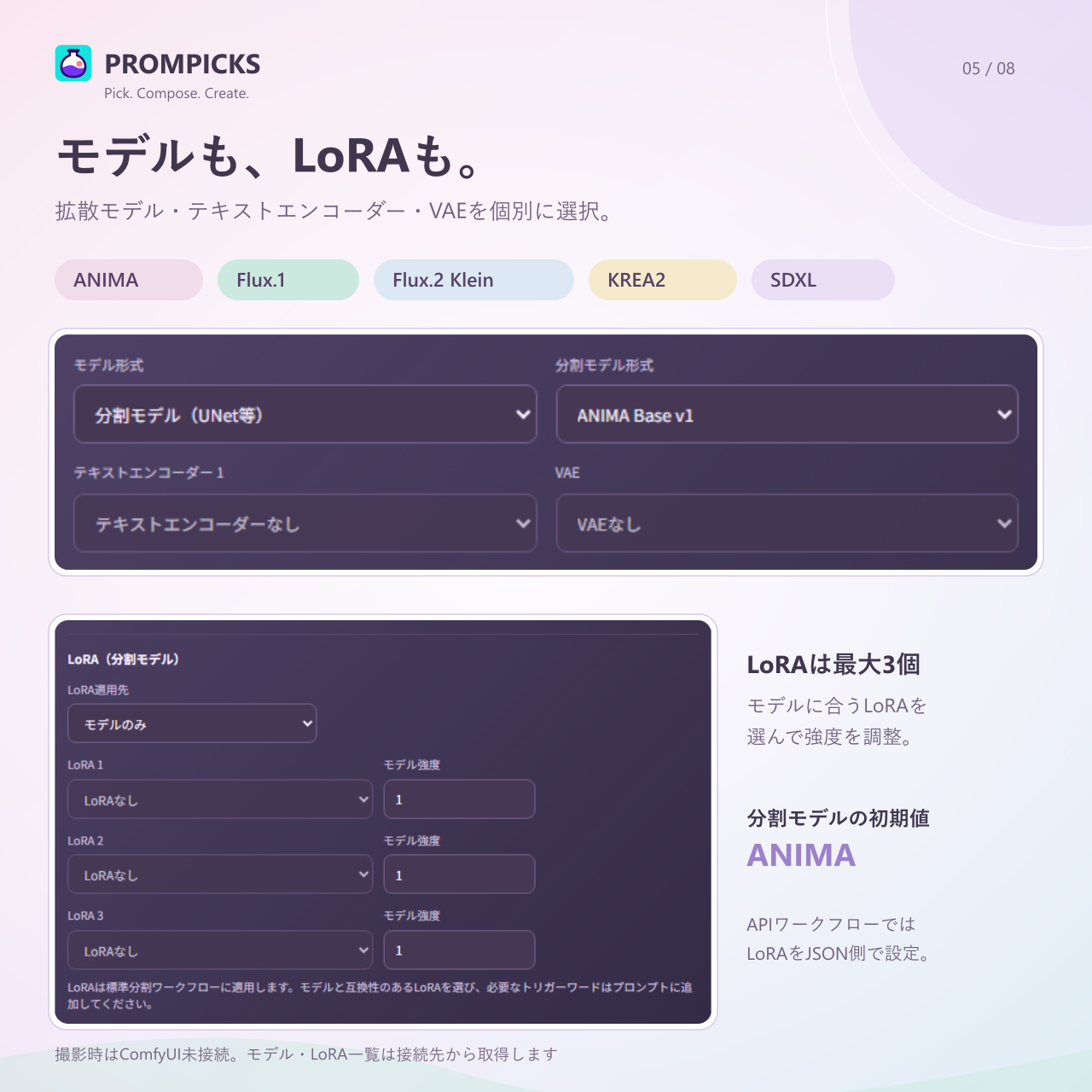The height and width of the screenshot is (1092, 1092).
Task: Click the large purple ANIMA default text
Action: tap(801, 855)
